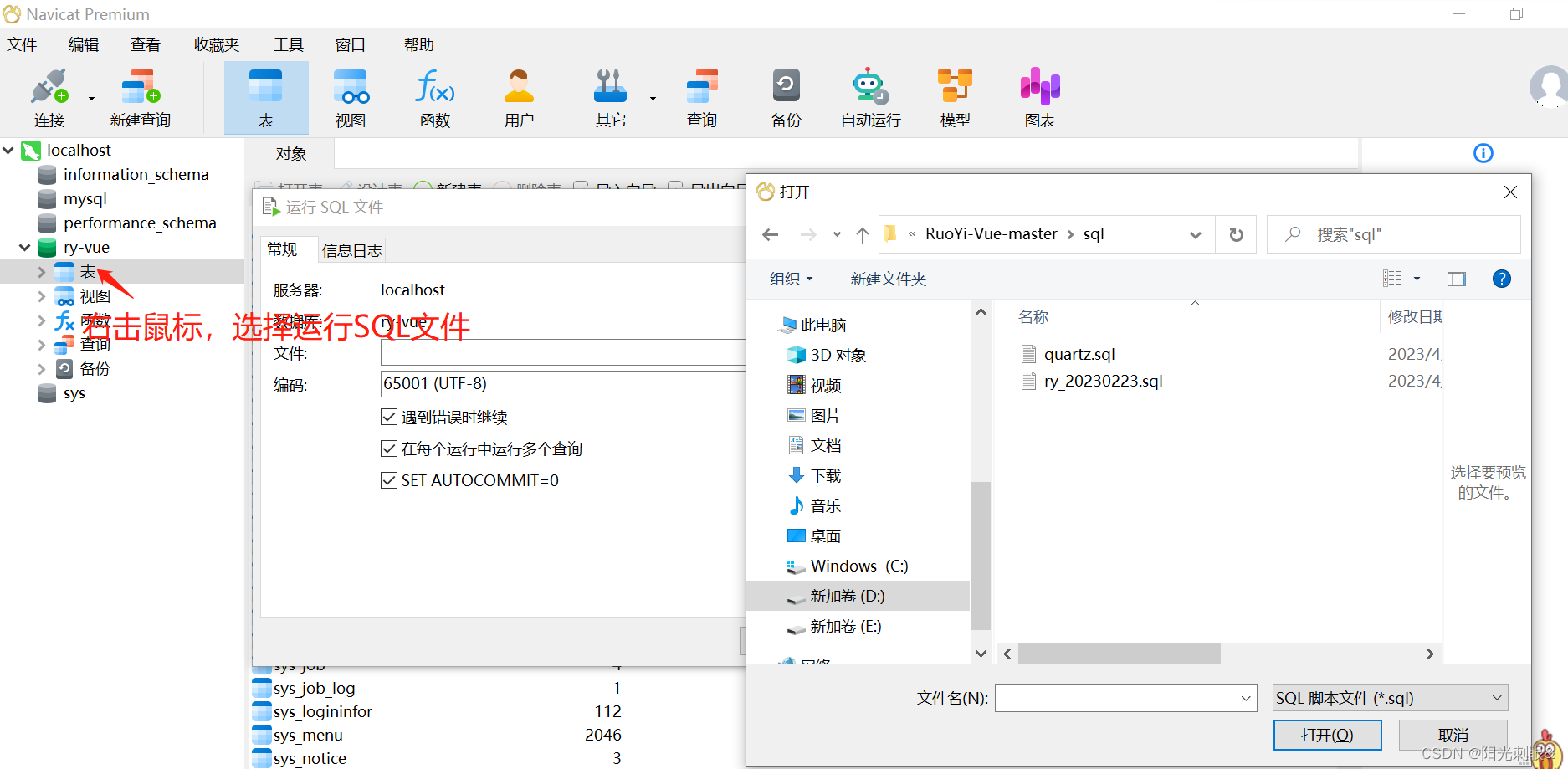
Task: Open the Function (函数) toolbar icon
Action: pos(435,98)
